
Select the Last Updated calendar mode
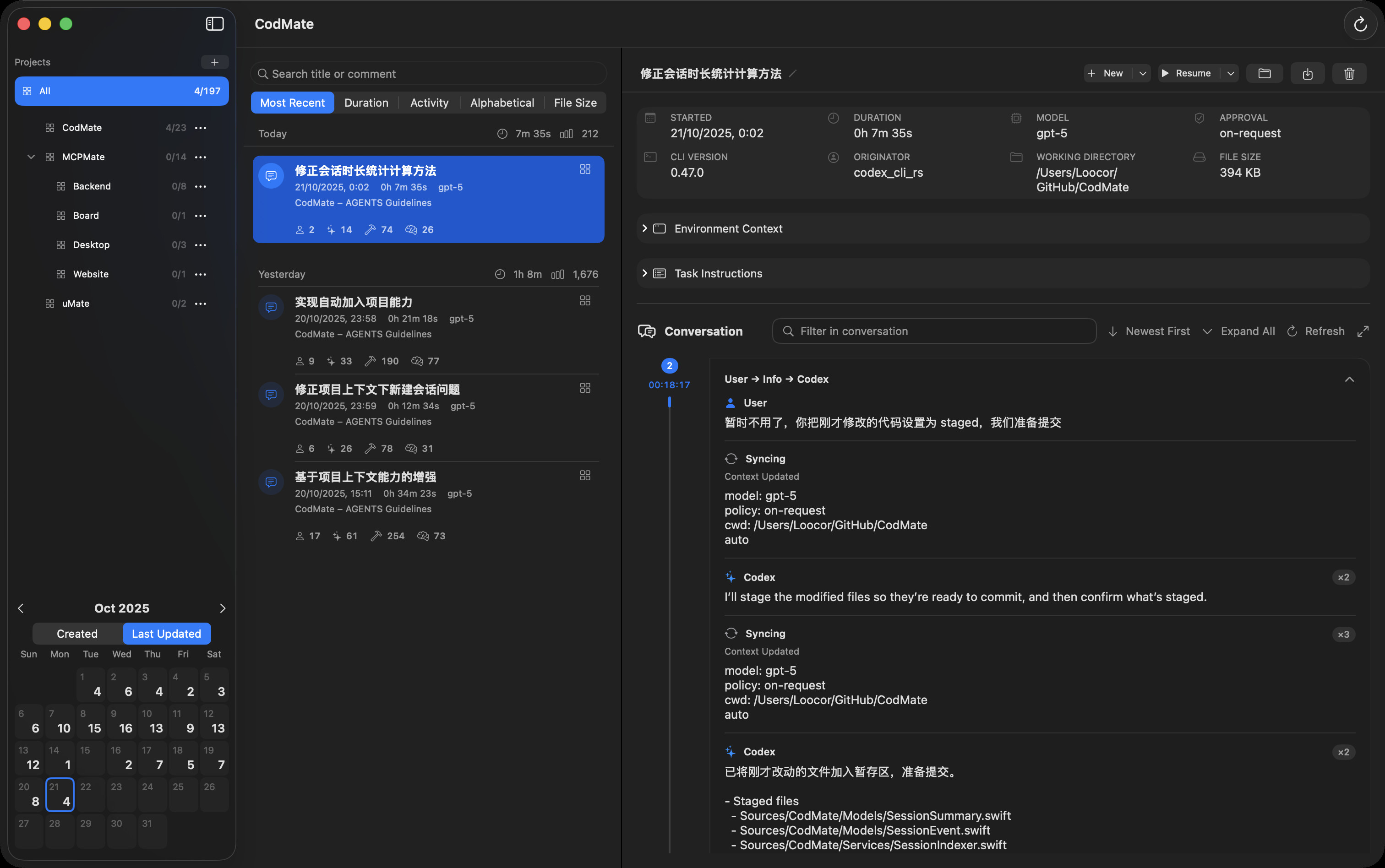coord(167,634)
